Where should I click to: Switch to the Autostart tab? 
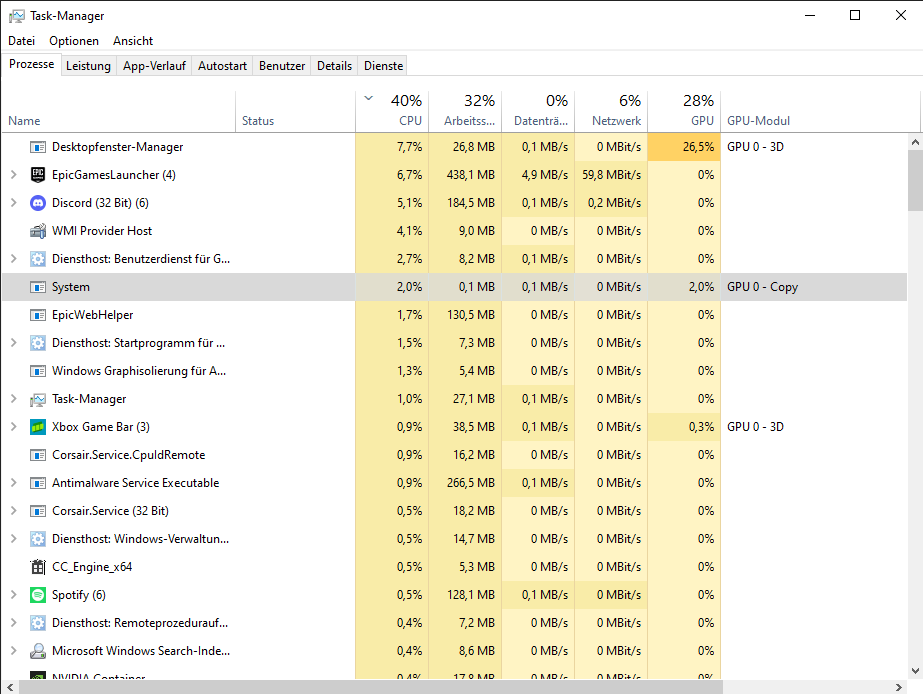pos(223,66)
